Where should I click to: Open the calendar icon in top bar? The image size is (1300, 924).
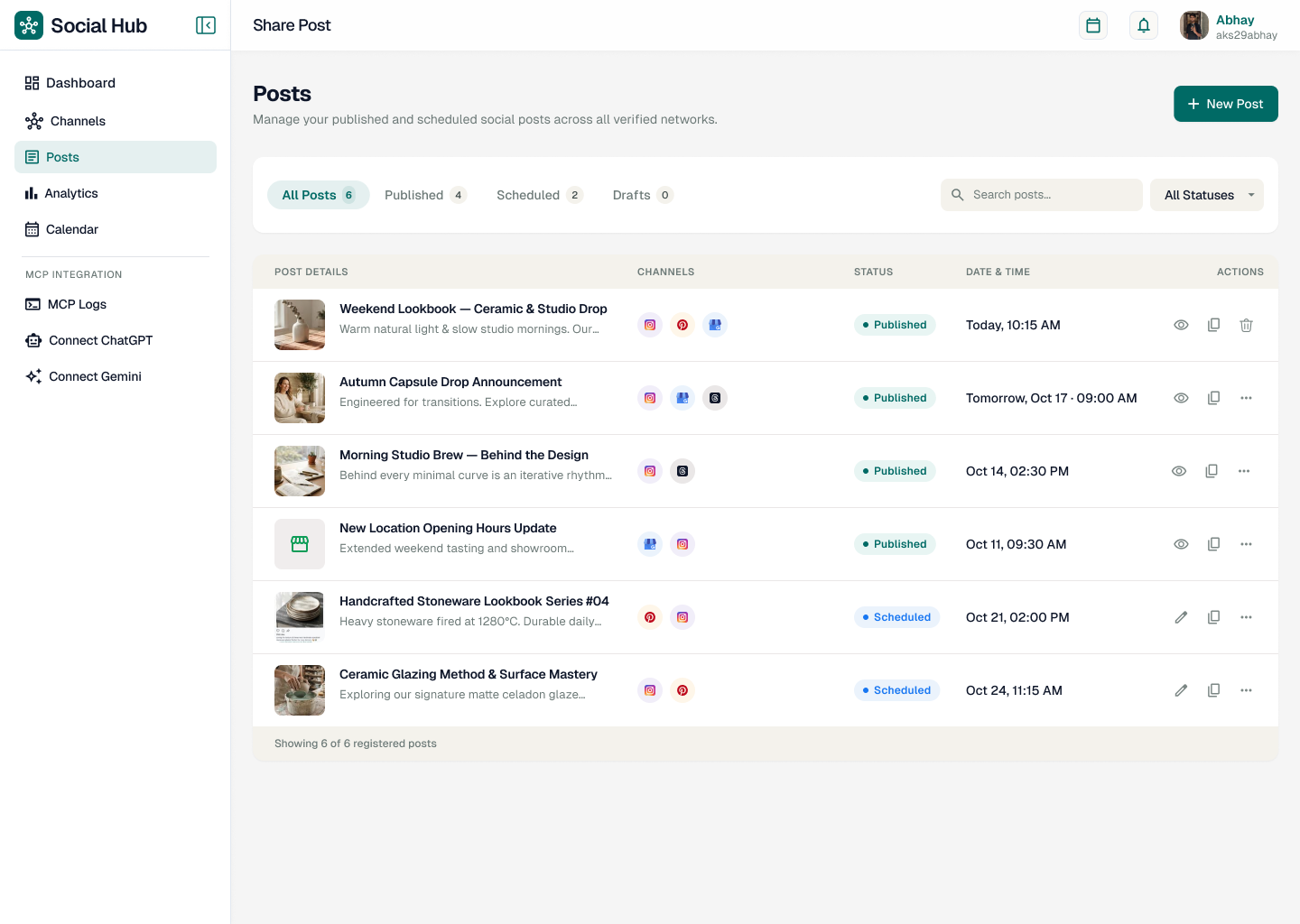click(1093, 25)
